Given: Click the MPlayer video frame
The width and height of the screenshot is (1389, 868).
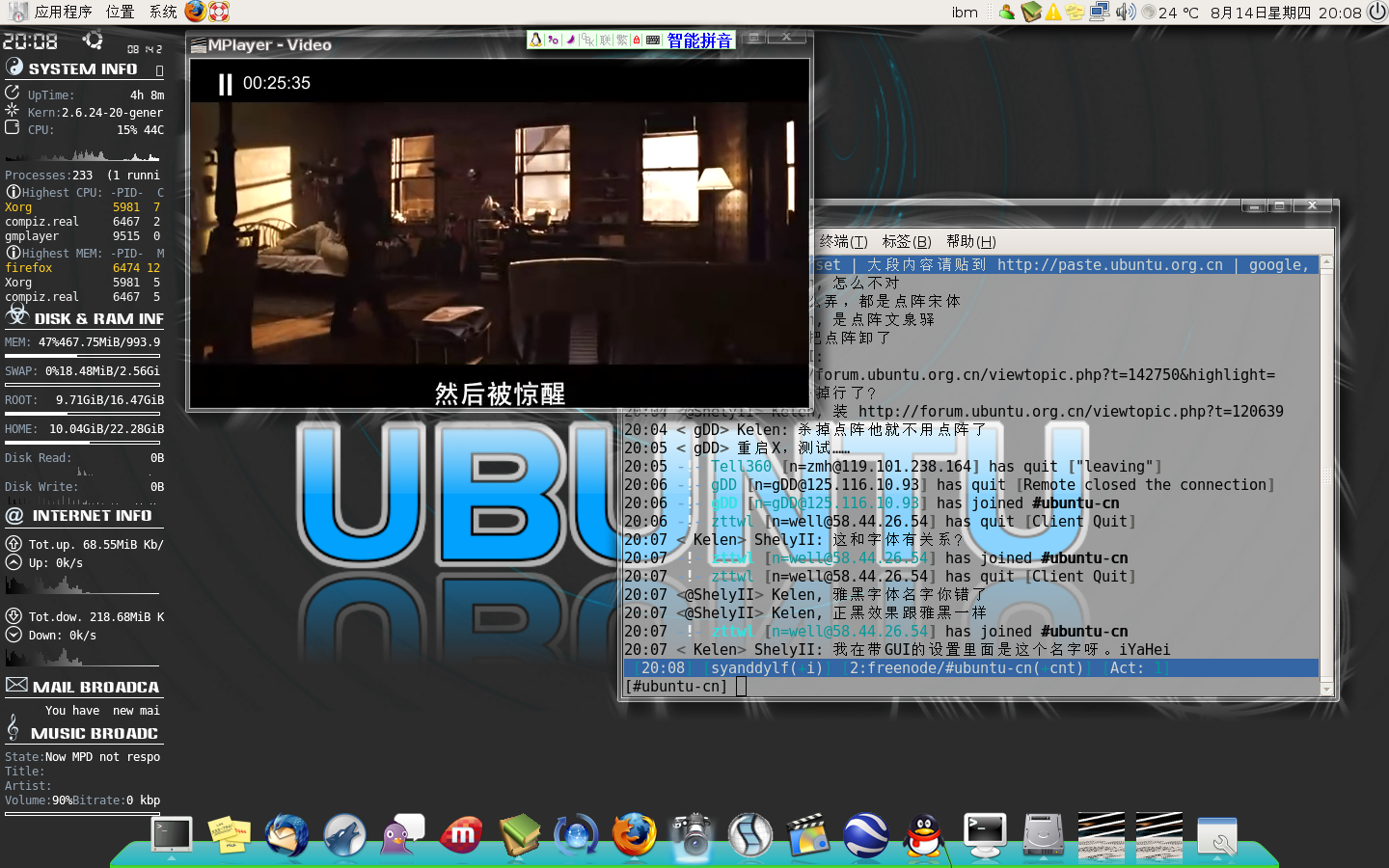Looking at the screenshot, I should [x=499, y=233].
